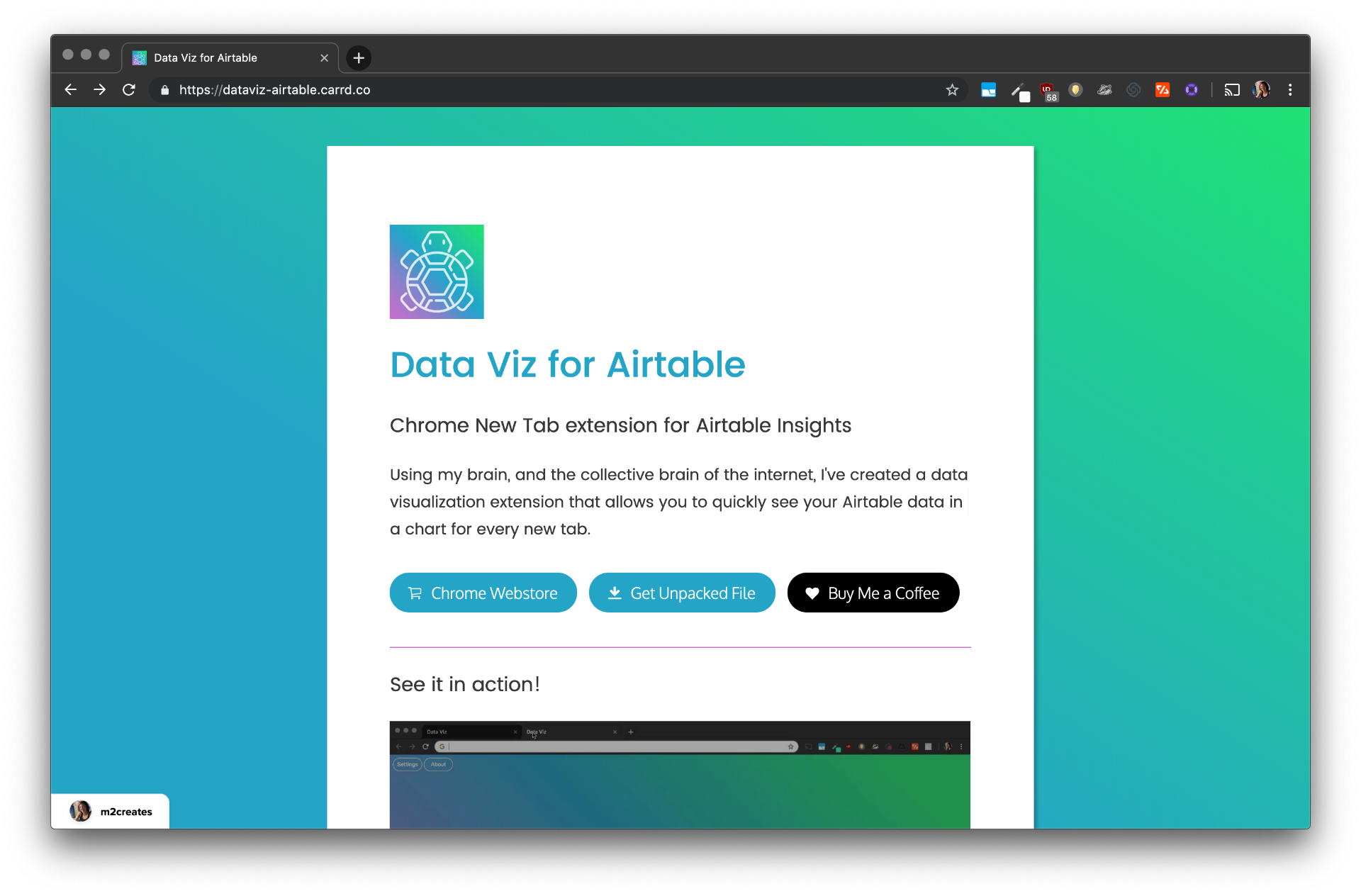Open the Honey extension icon
The width and height of the screenshot is (1361, 896).
pos(1076,90)
